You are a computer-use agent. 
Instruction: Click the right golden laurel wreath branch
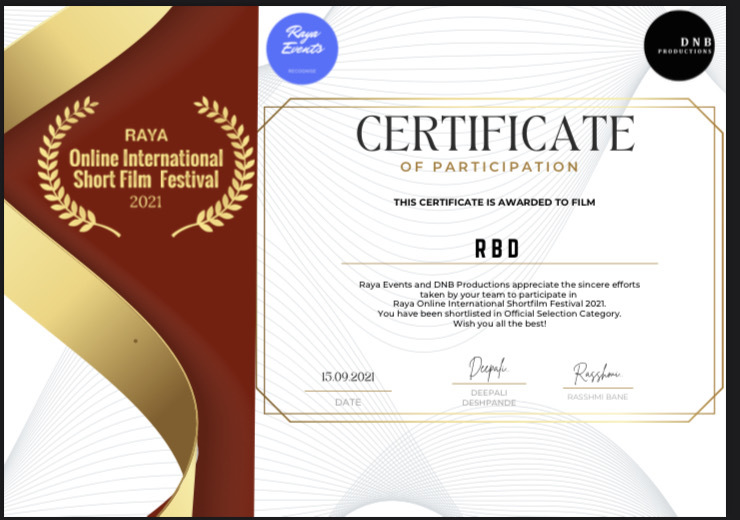[x=223, y=165]
